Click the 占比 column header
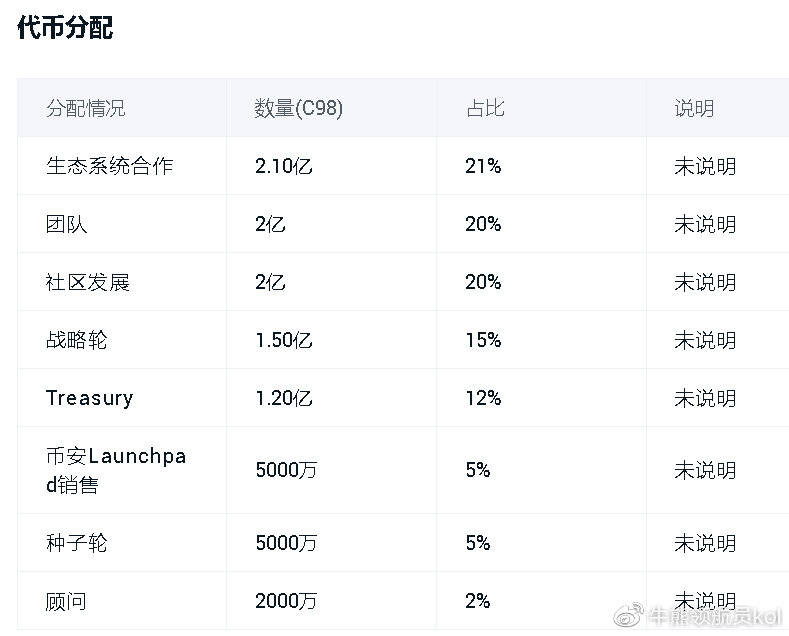 [x=485, y=108]
